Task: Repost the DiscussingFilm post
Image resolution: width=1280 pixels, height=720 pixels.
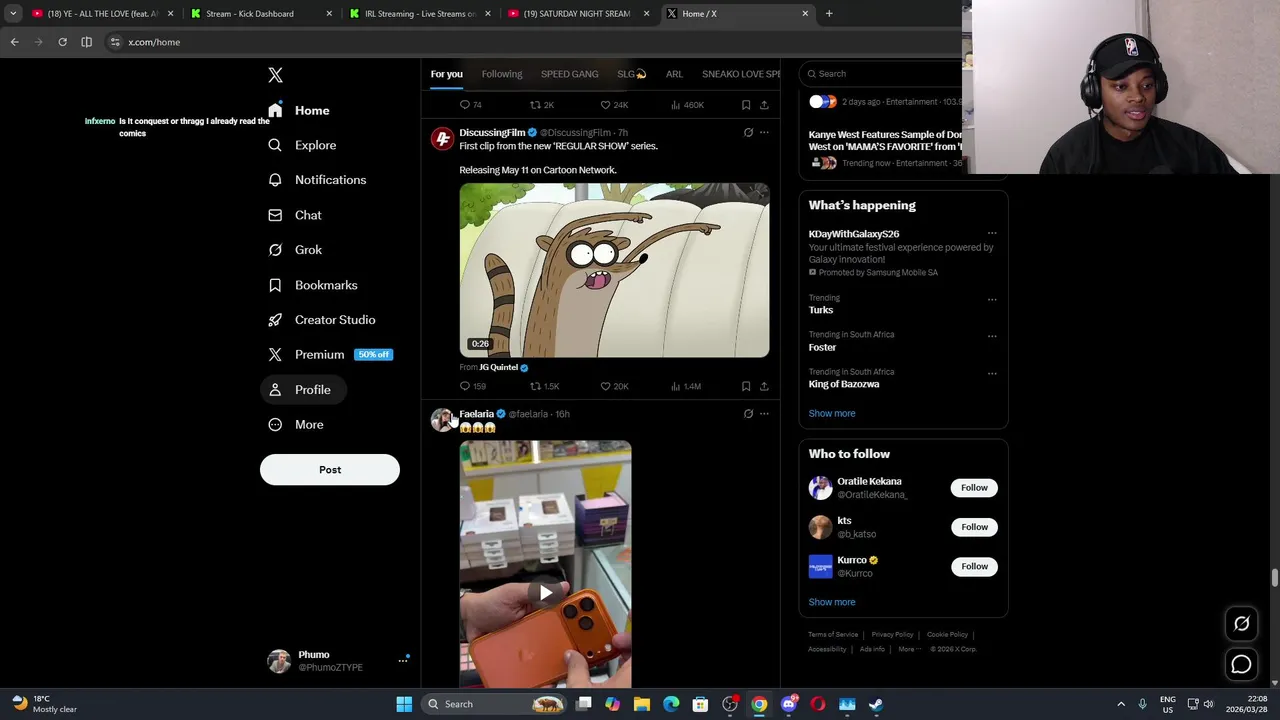Action: pyautogui.click(x=544, y=386)
